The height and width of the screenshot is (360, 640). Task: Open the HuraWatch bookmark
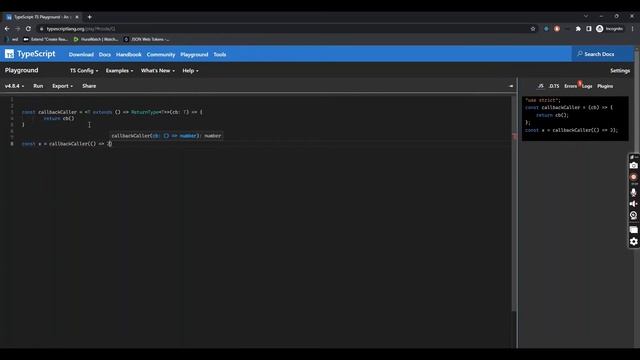click(x=96, y=40)
